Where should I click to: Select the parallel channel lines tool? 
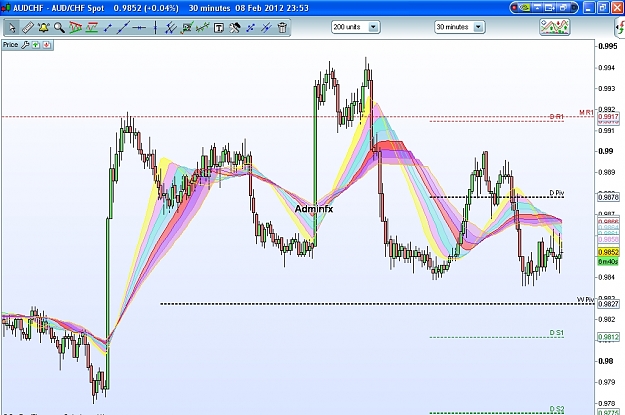tap(171, 28)
